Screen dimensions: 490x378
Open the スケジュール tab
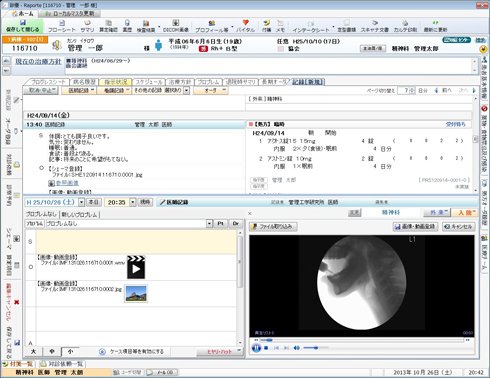click(149, 82)
